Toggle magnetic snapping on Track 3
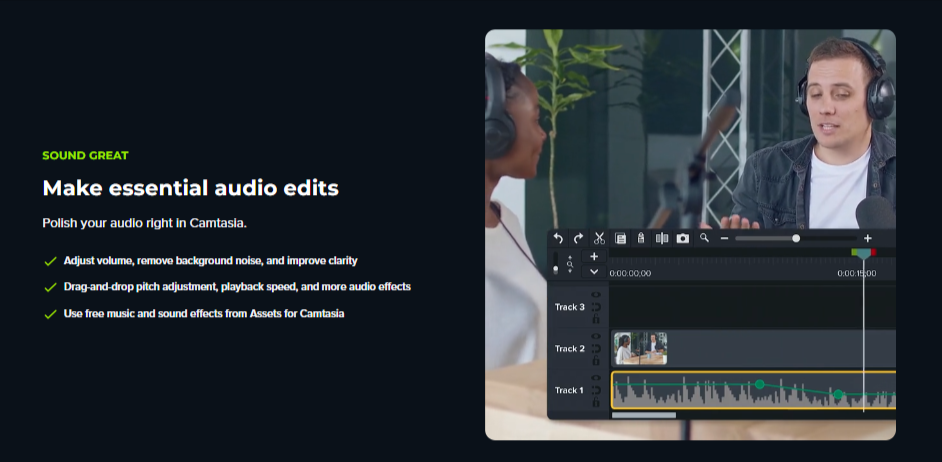This screenshot has width=942, height=462. [596, 307]
